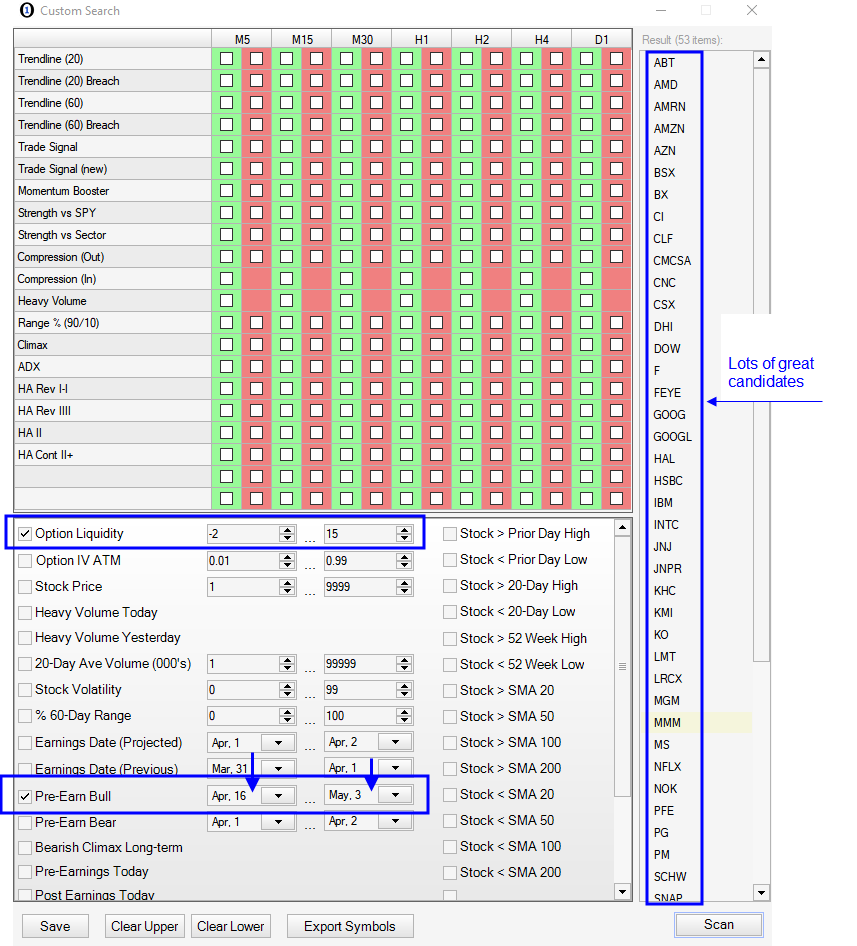Click the H4 column header
857x946 pixels.
[541, 39]
